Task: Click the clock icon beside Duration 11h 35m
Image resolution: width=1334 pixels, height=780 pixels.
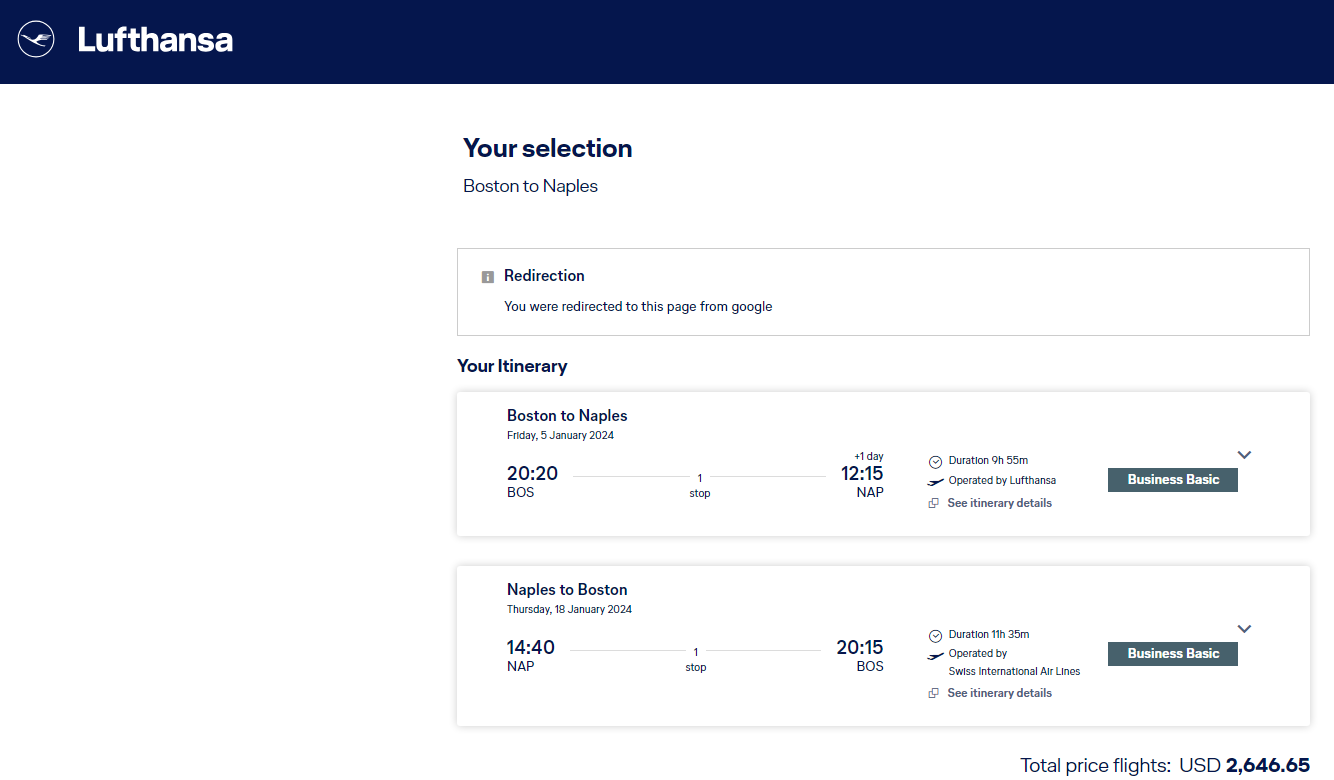Action: [x=935, y=636]
